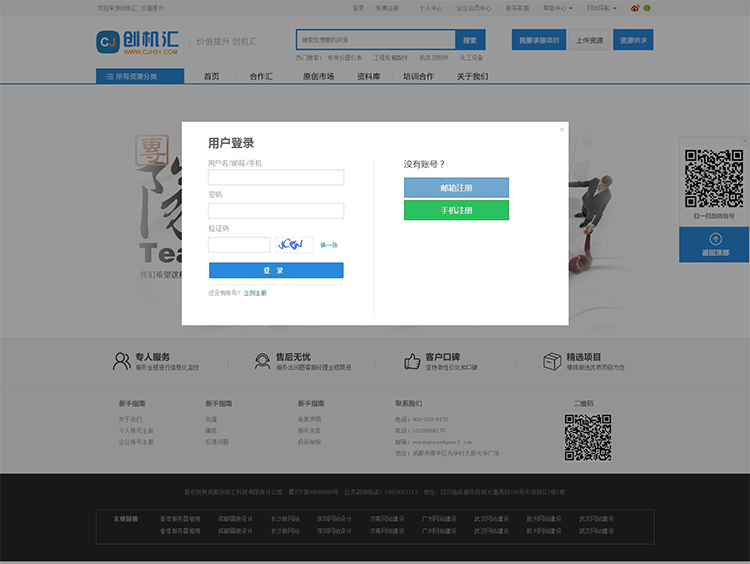The height and width of the screenshot is (564, 750).
Task: Click the 专人服务 person icon
Action: 122,361
